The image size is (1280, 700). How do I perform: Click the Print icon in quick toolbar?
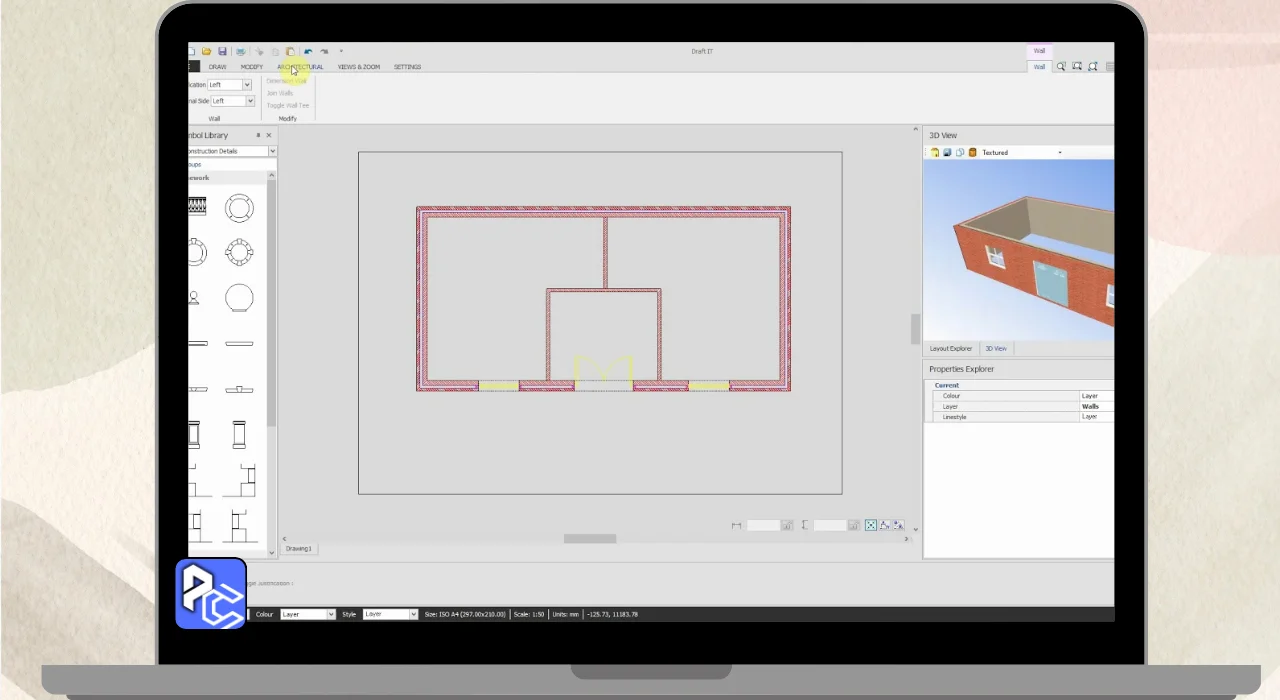(240, 51)
